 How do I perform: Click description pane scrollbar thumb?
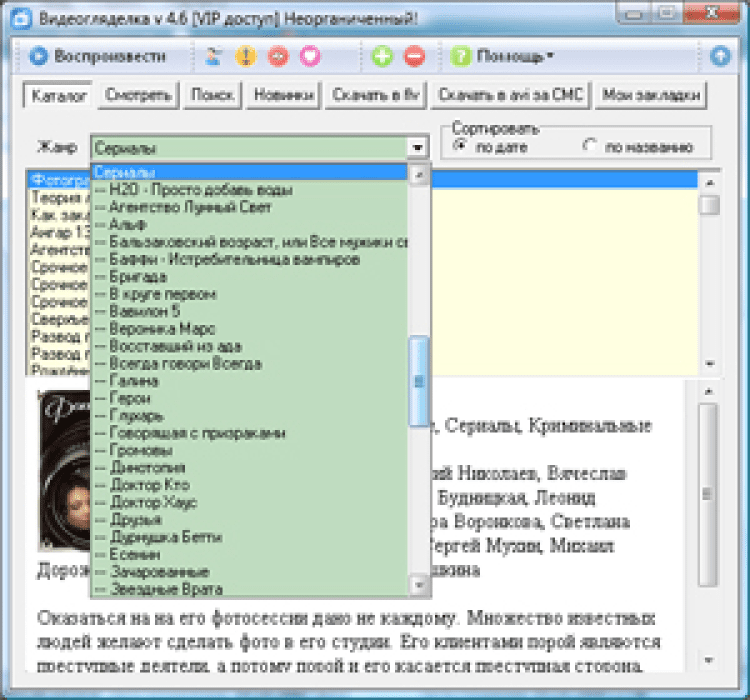708,494
